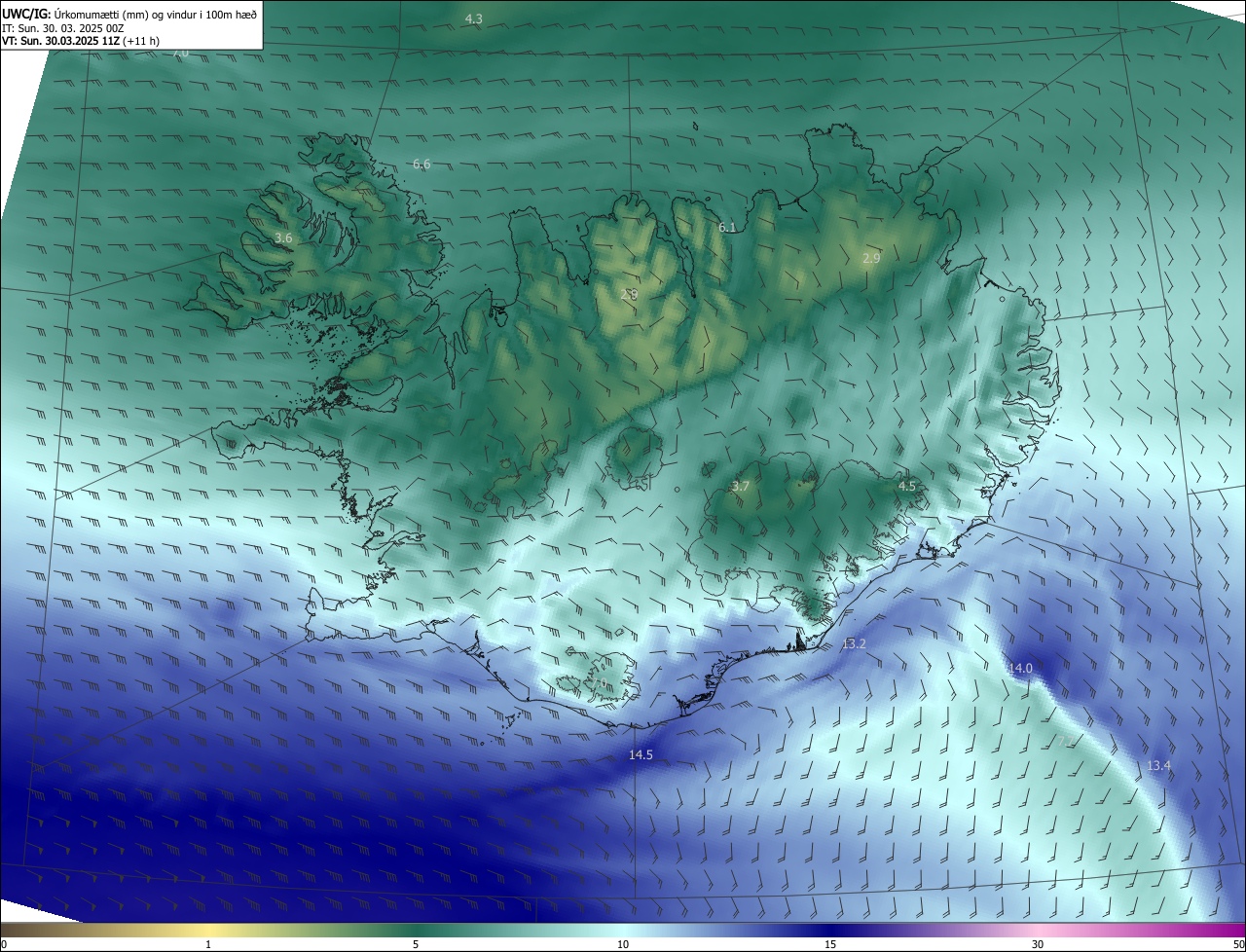Click the 10 tick on the colour scale
This screenshot has height=952, width=1246.
(x=623, y=944)
